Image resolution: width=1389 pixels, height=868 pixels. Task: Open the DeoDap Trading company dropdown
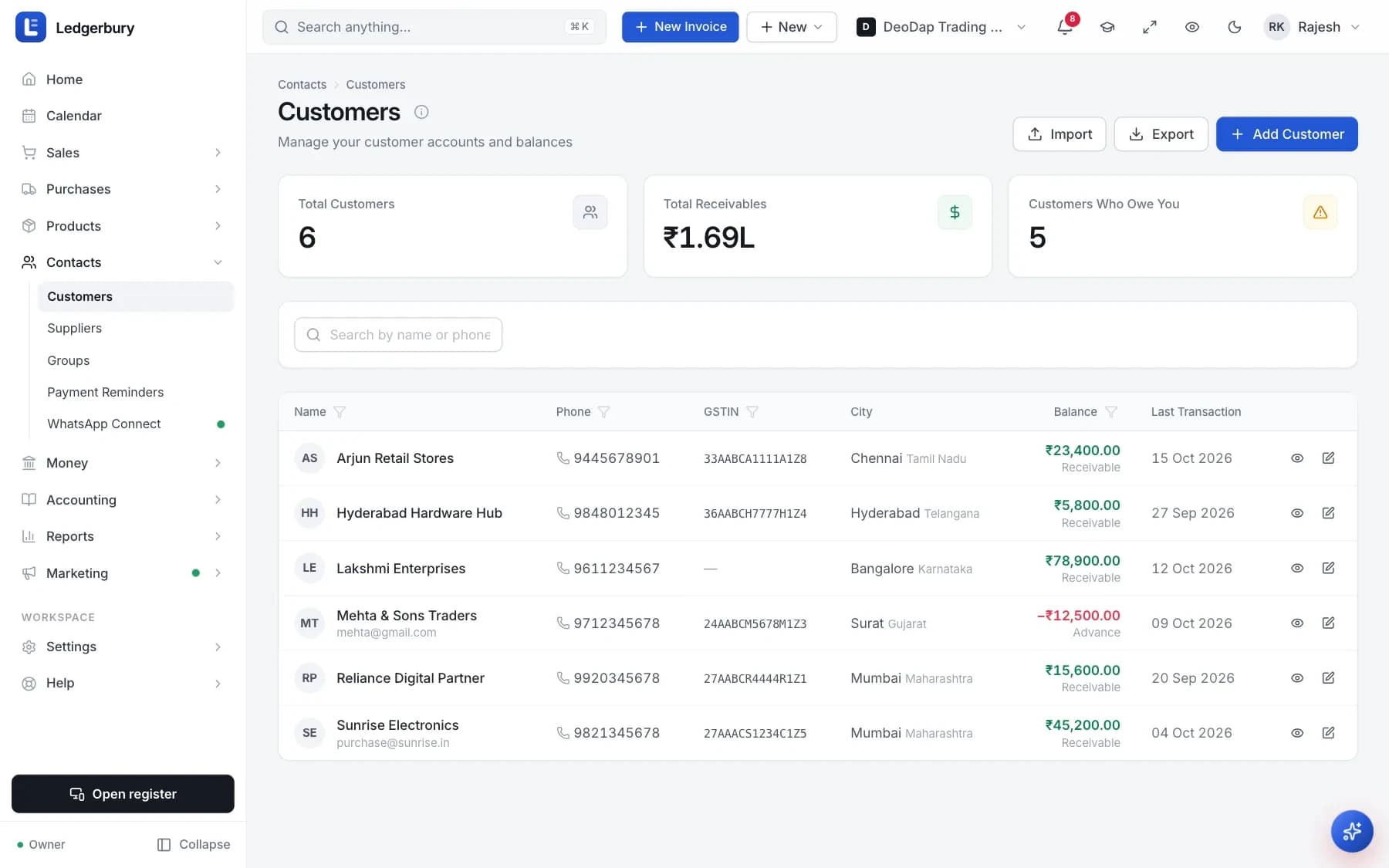pos(941,27)
